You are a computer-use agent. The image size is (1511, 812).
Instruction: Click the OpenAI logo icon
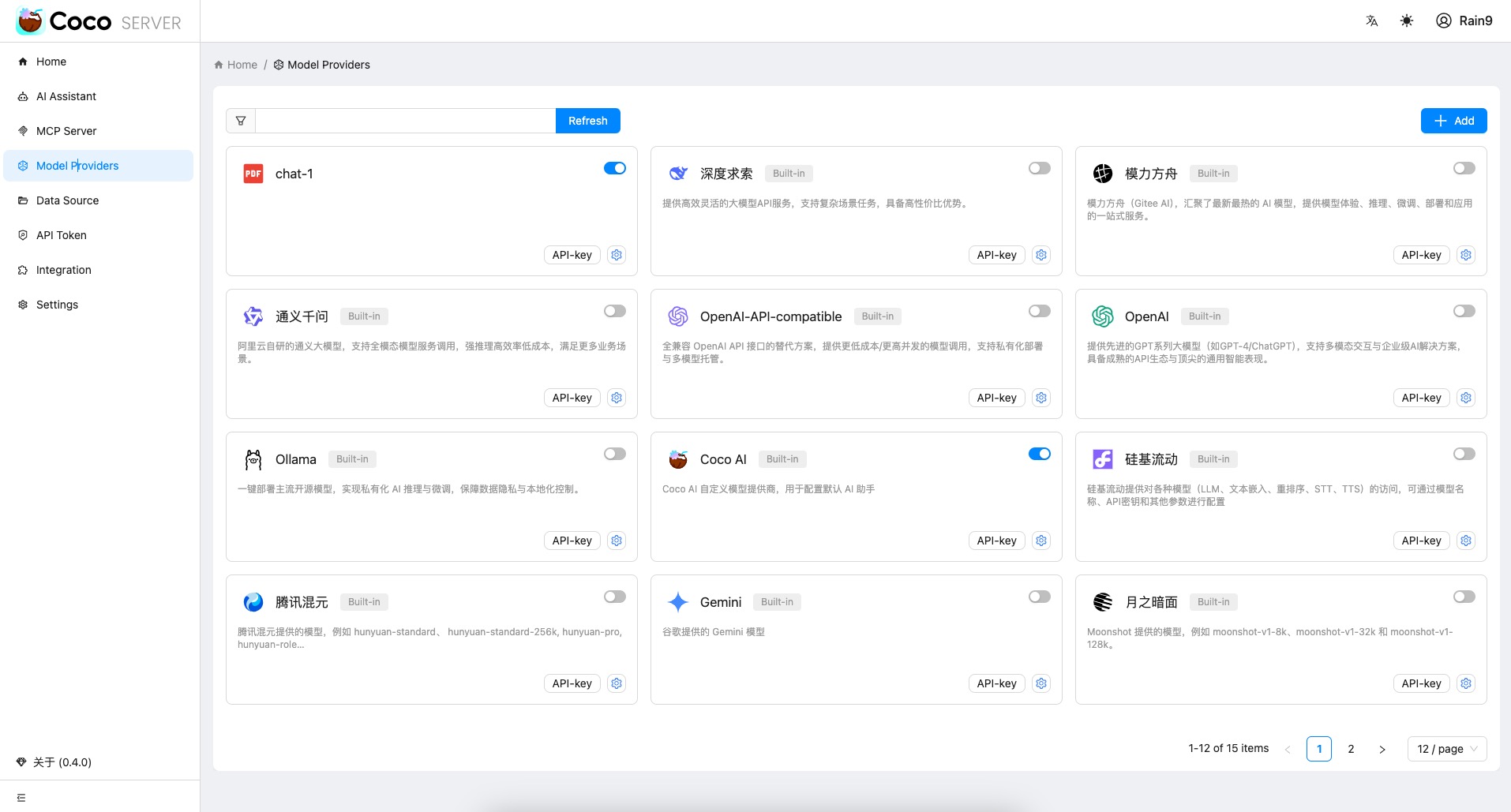1103,316
